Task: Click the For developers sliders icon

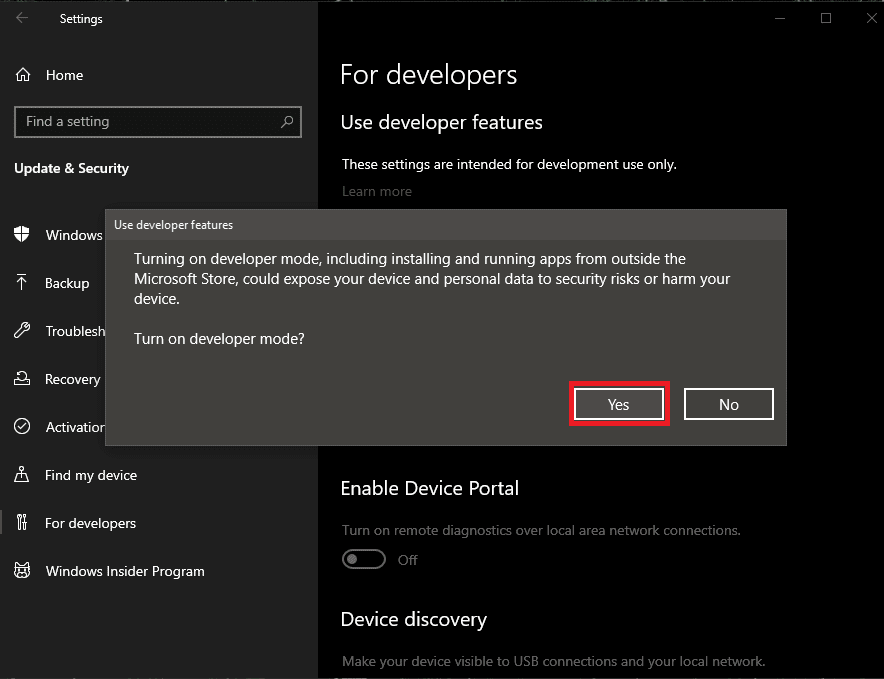Action: click(x=22, y=523)
